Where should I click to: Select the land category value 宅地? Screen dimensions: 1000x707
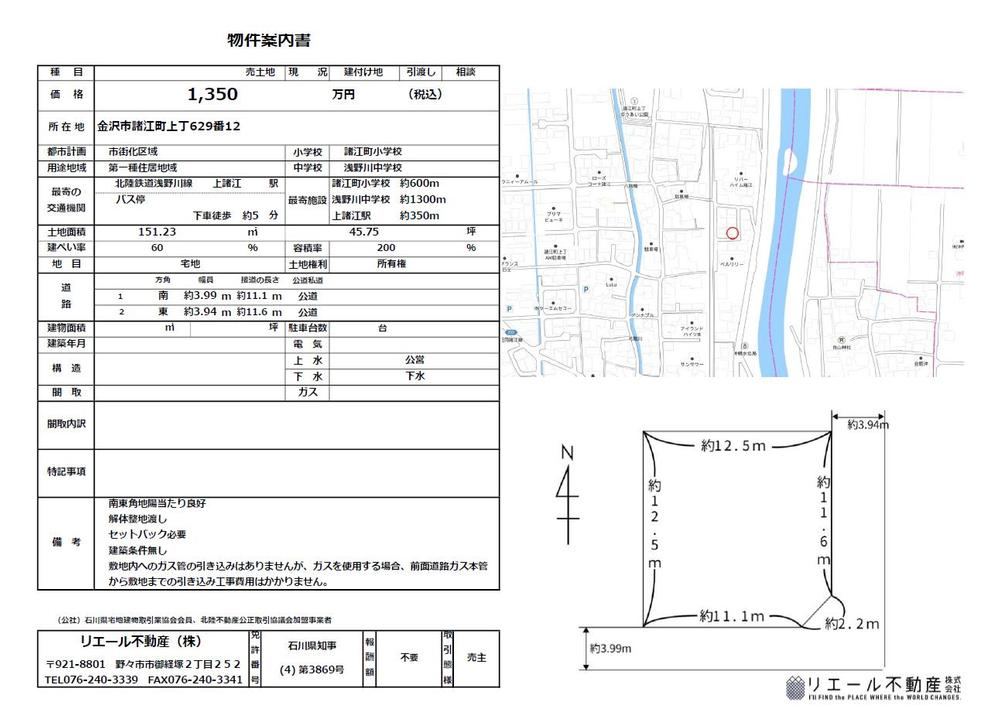(190, 264)
